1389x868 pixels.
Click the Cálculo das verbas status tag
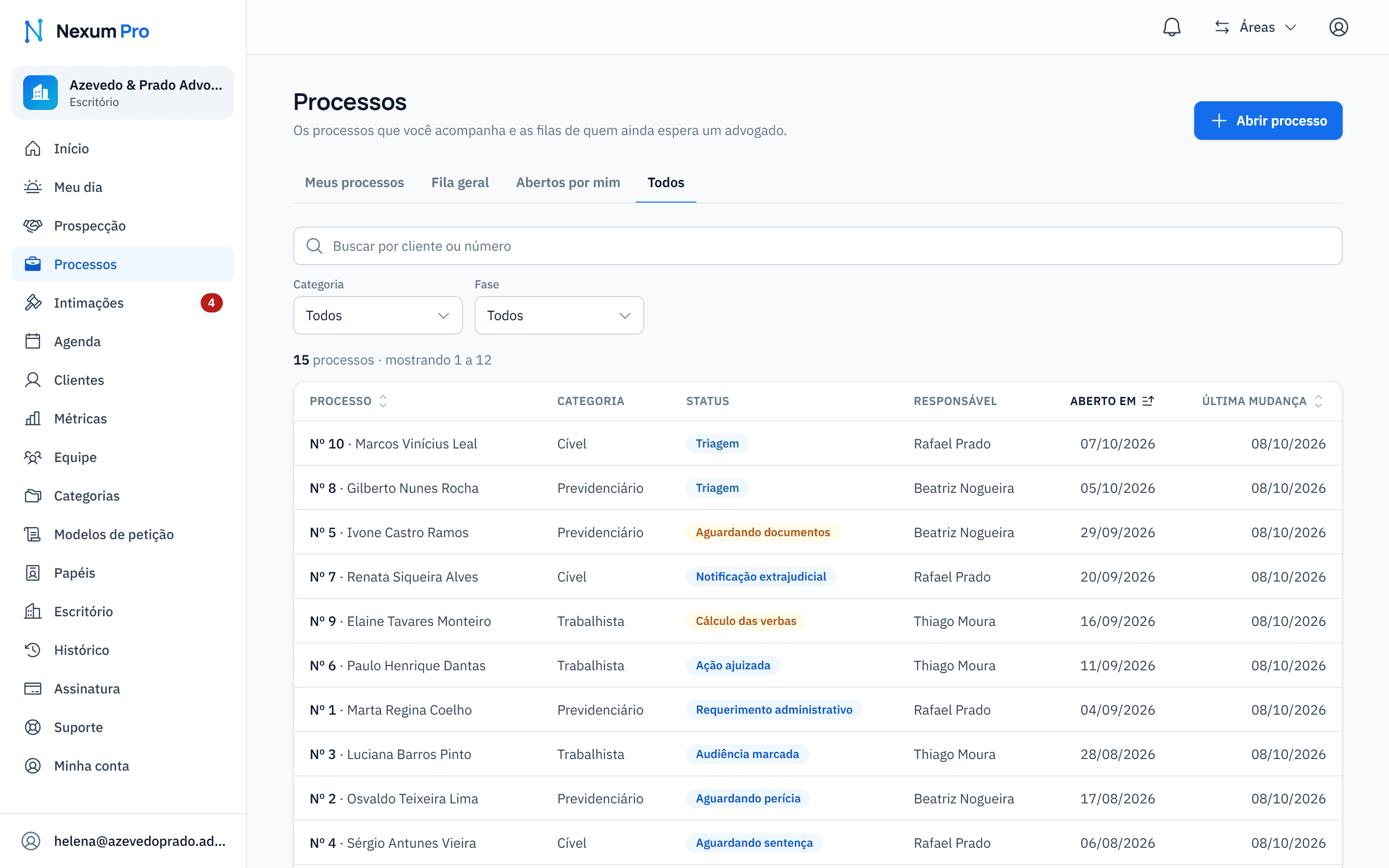pos(746,621)
